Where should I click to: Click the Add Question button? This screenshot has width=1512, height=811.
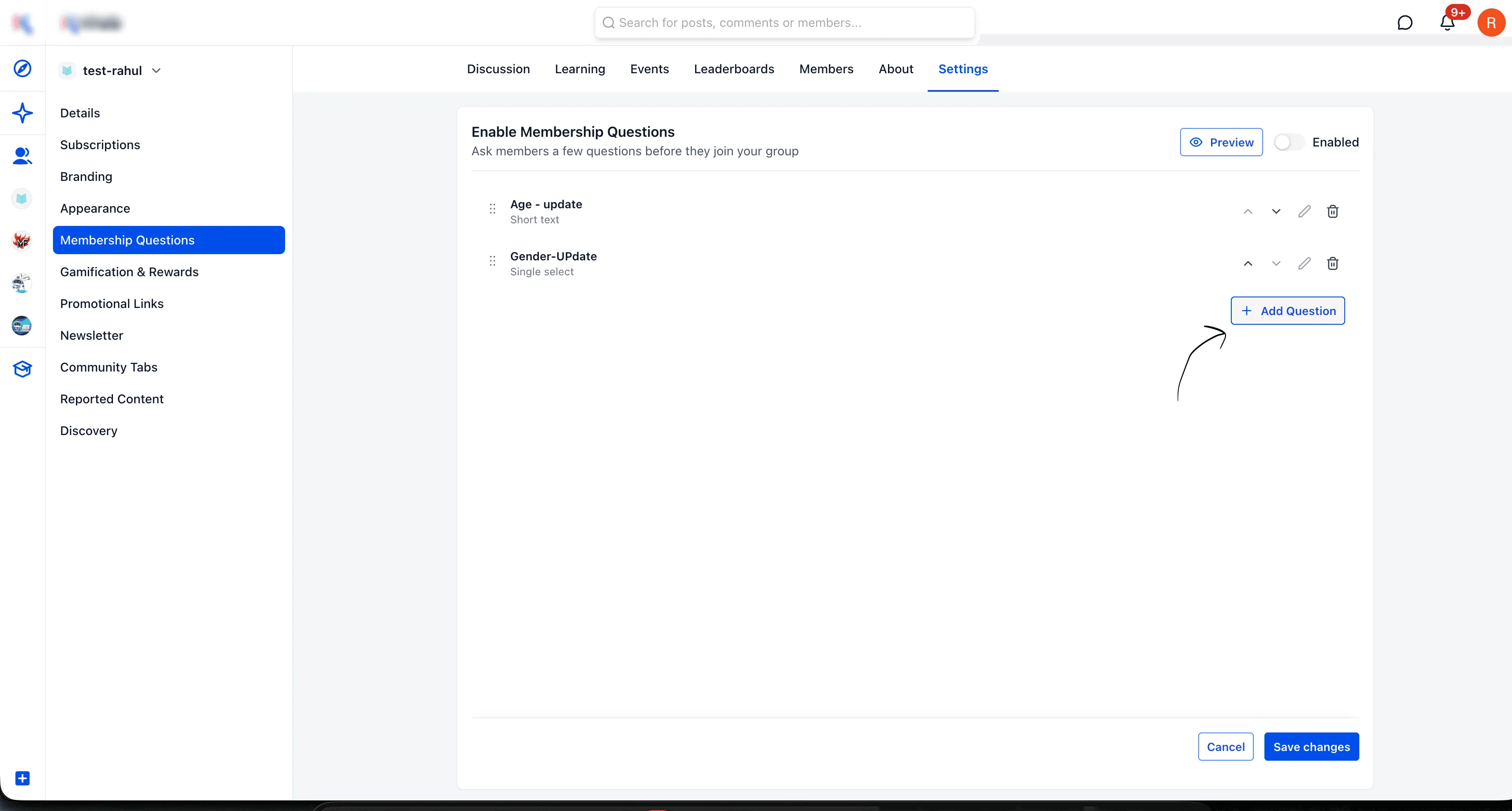1287,311
